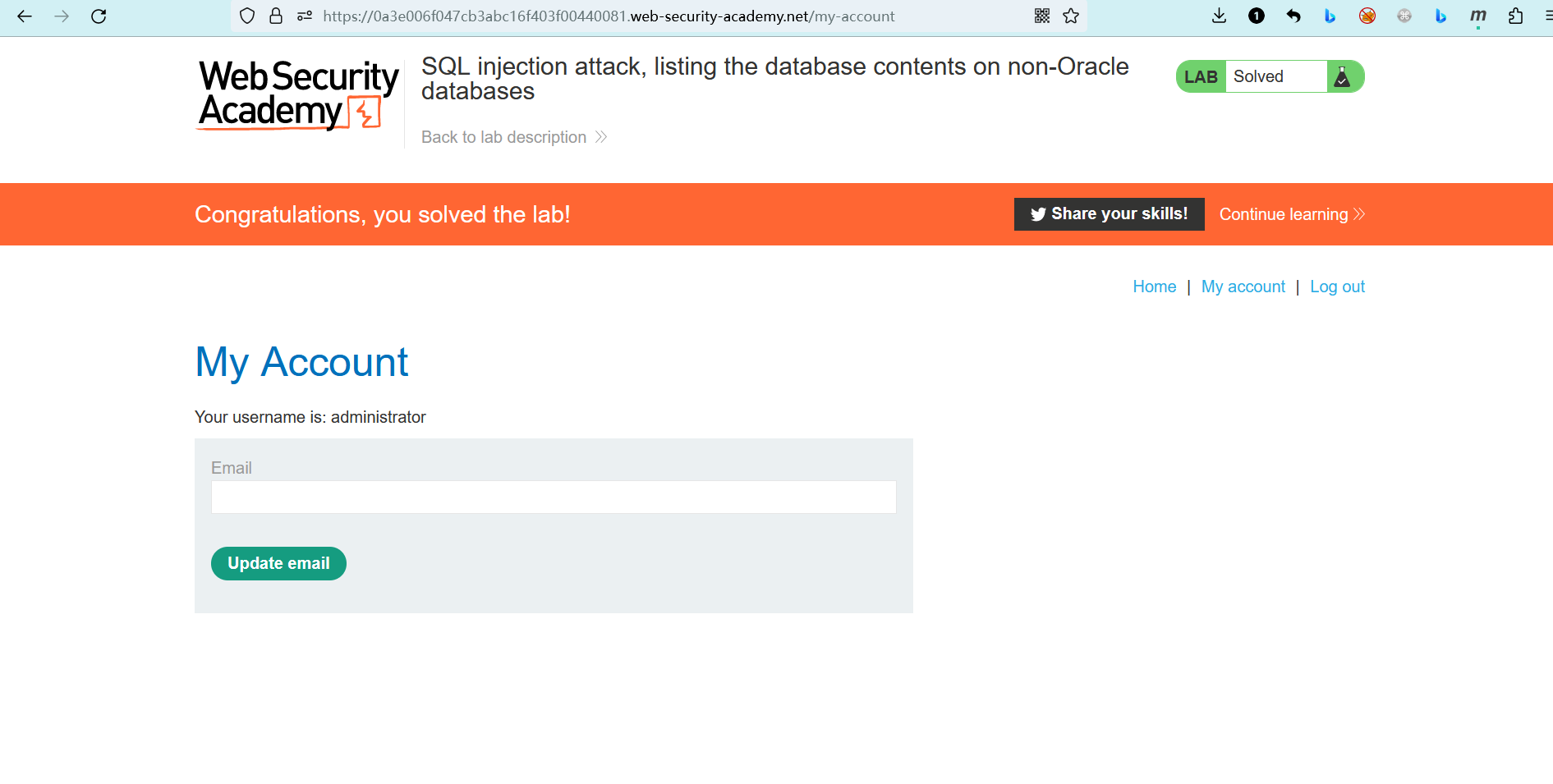Viewport: 1553px width, 784px height.
Task: Click Continue learning chevron link
Action: [x=1291, y=214]
